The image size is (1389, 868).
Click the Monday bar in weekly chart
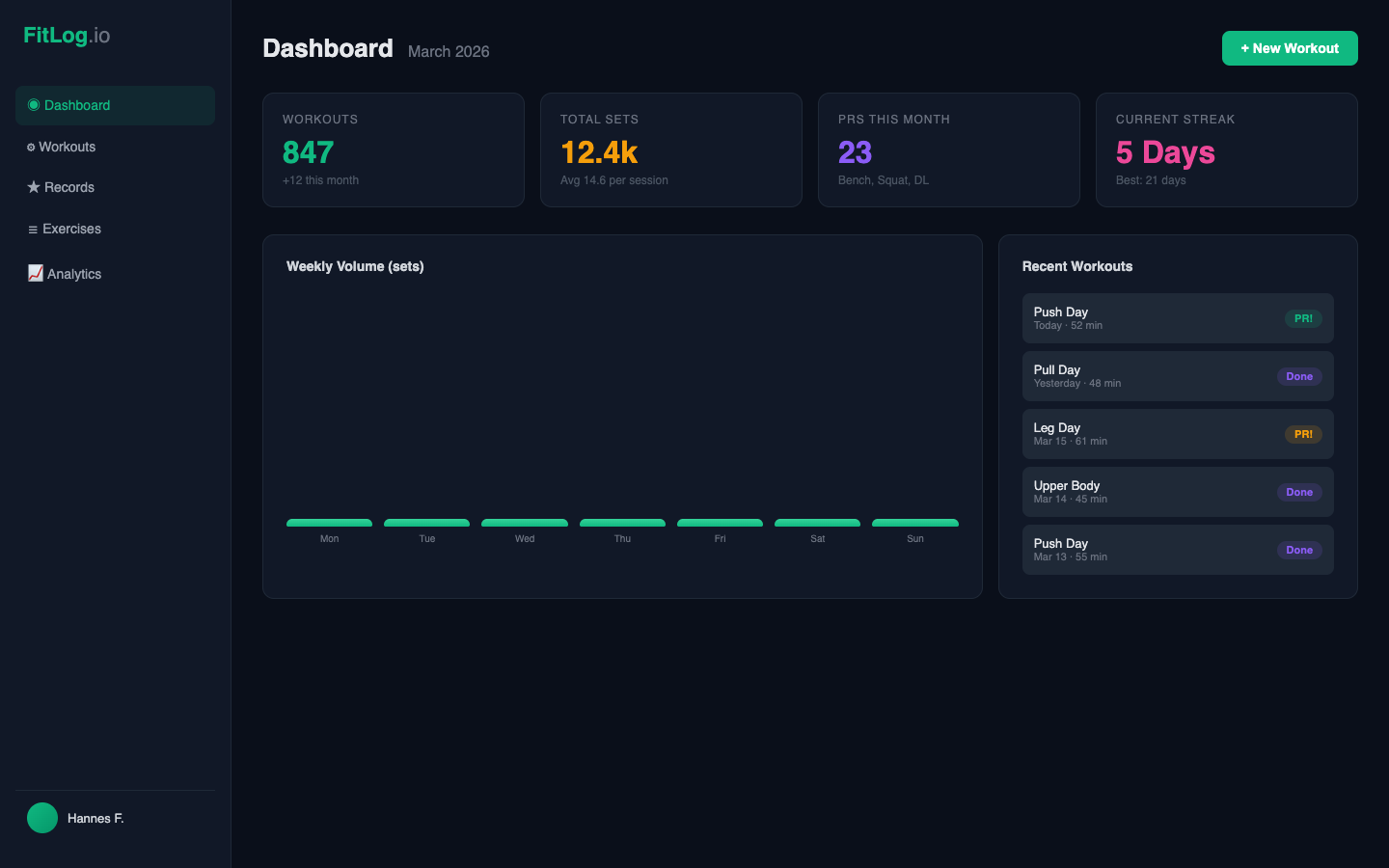point(329,523)
